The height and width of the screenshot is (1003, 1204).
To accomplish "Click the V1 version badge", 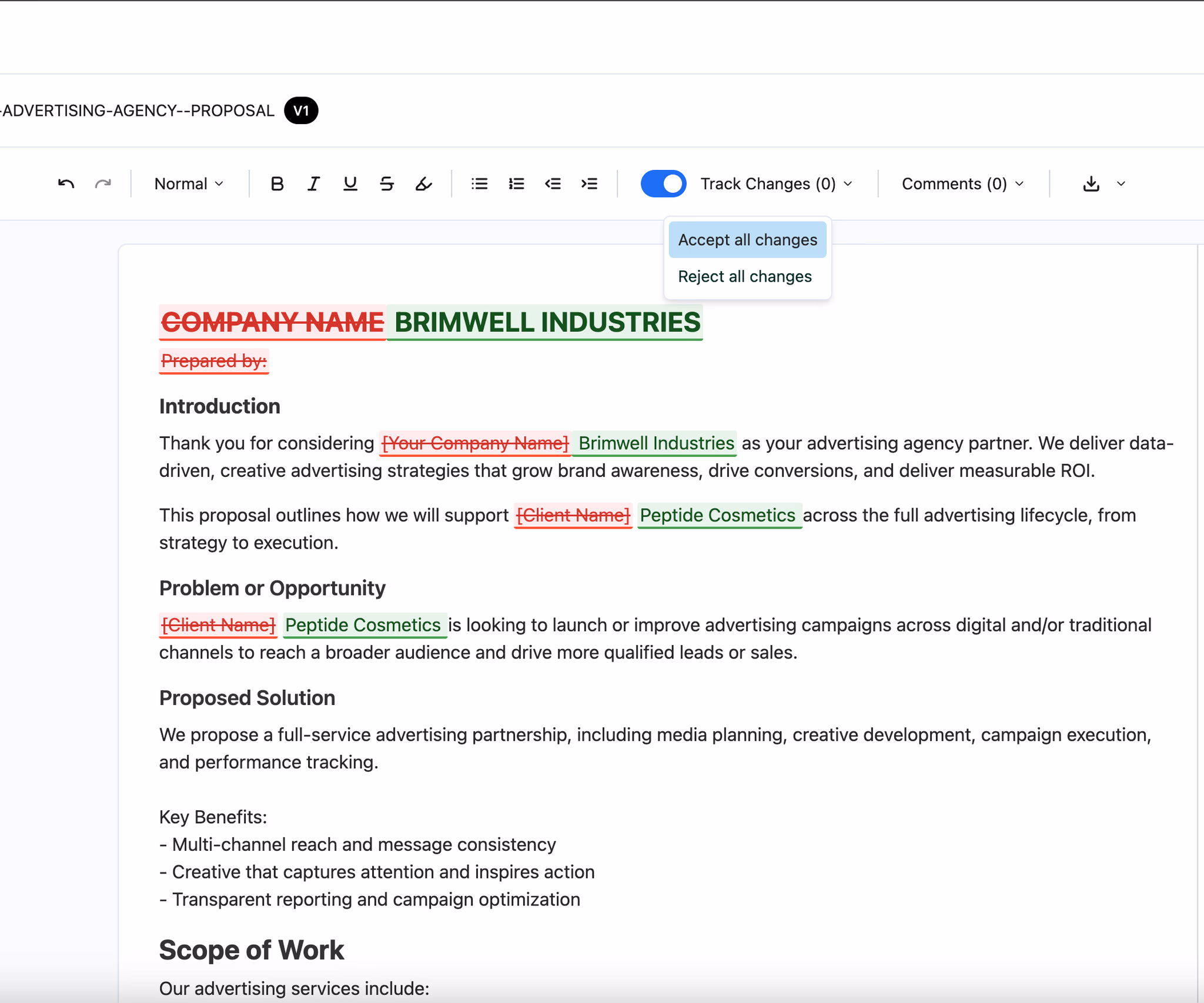I will click(302, 110).
